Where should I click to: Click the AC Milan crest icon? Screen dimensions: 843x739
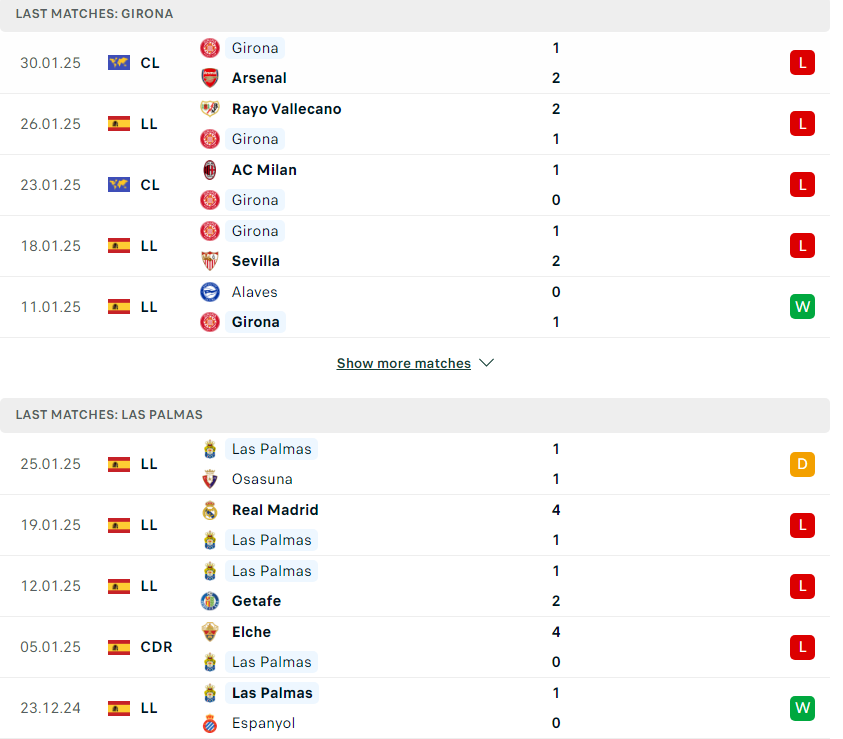coord(210,170)
